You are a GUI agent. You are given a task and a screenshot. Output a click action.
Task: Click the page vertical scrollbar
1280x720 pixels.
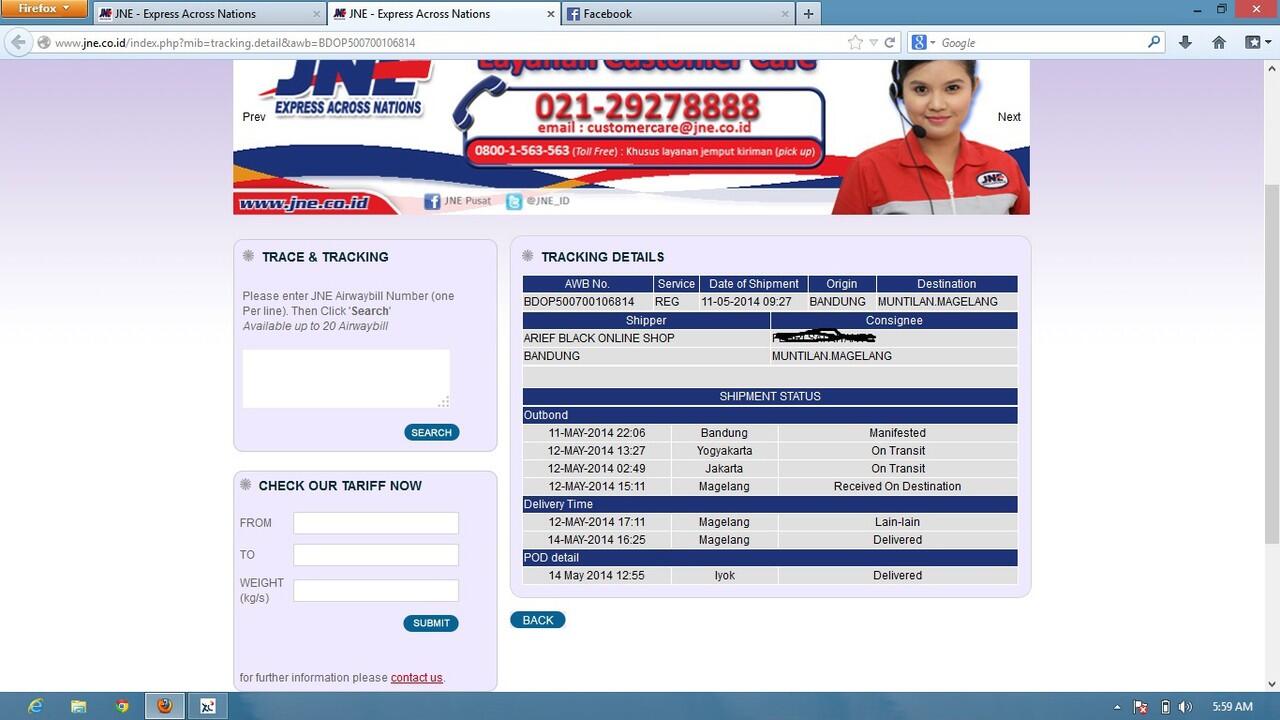(1272, 364)
